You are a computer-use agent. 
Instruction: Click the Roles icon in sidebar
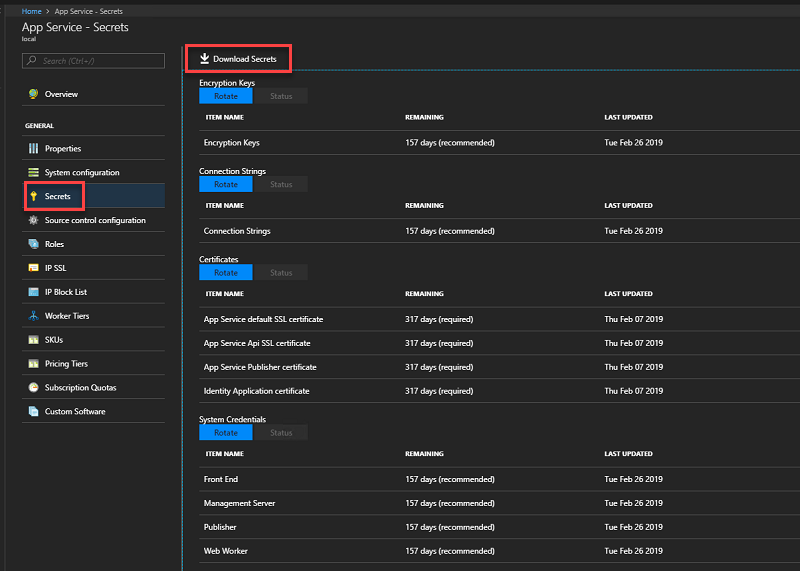(x=33, y=244)
